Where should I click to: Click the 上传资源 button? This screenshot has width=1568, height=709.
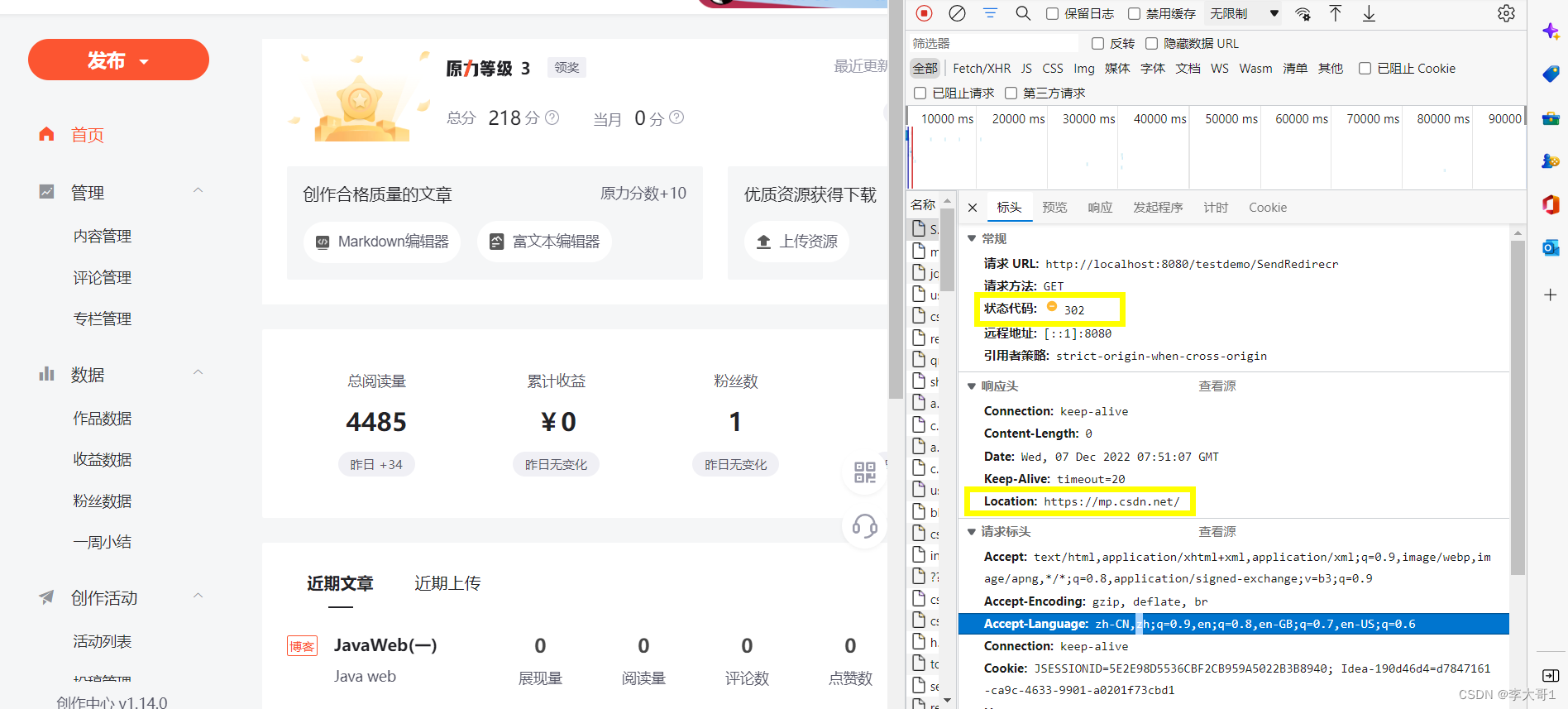coord(796,242)
